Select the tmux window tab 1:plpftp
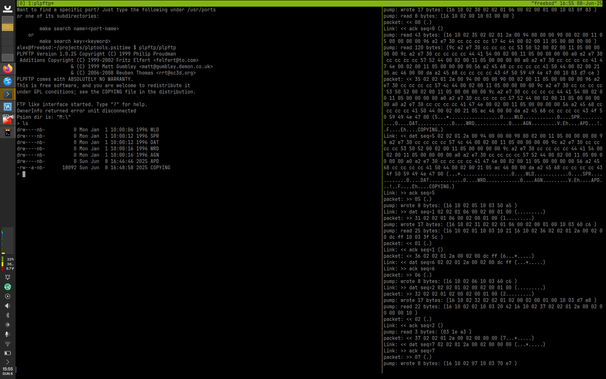Viewport: 606px width, 379px height. (41, 3)
